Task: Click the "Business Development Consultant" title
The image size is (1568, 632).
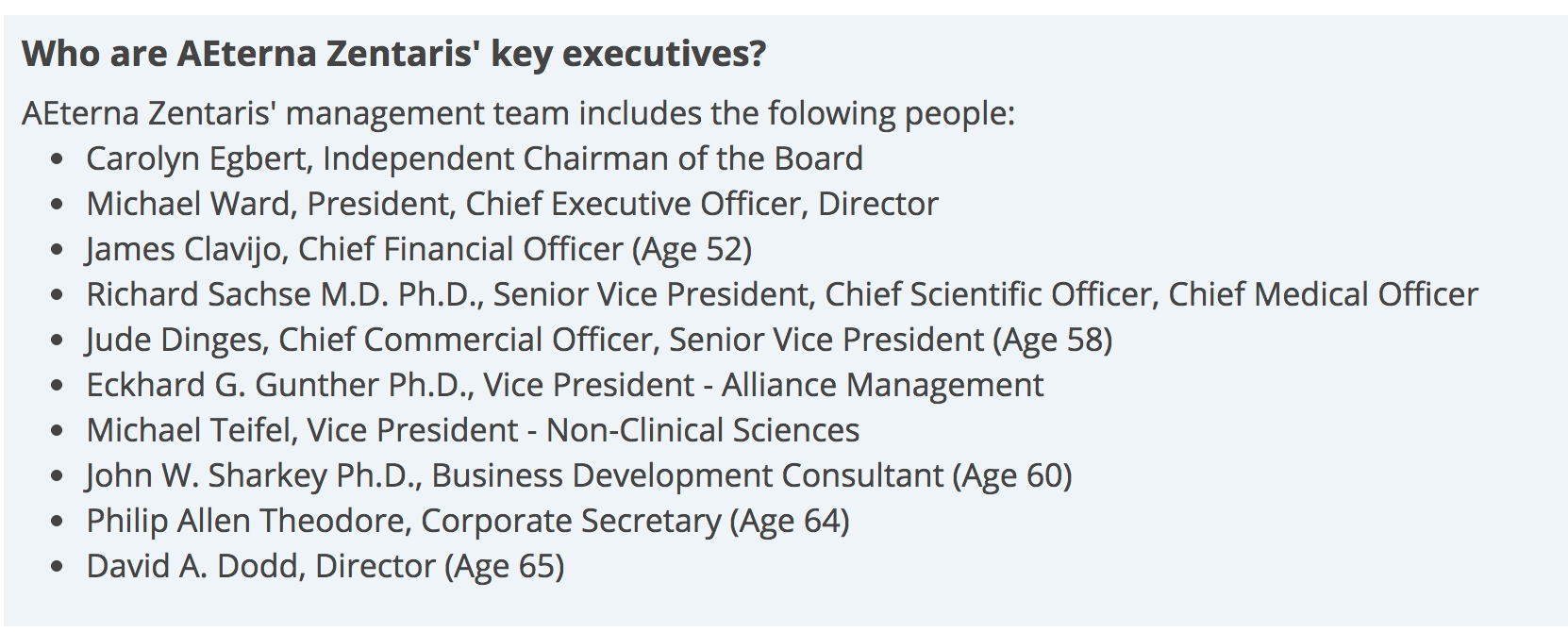Action: pos(687,475)
